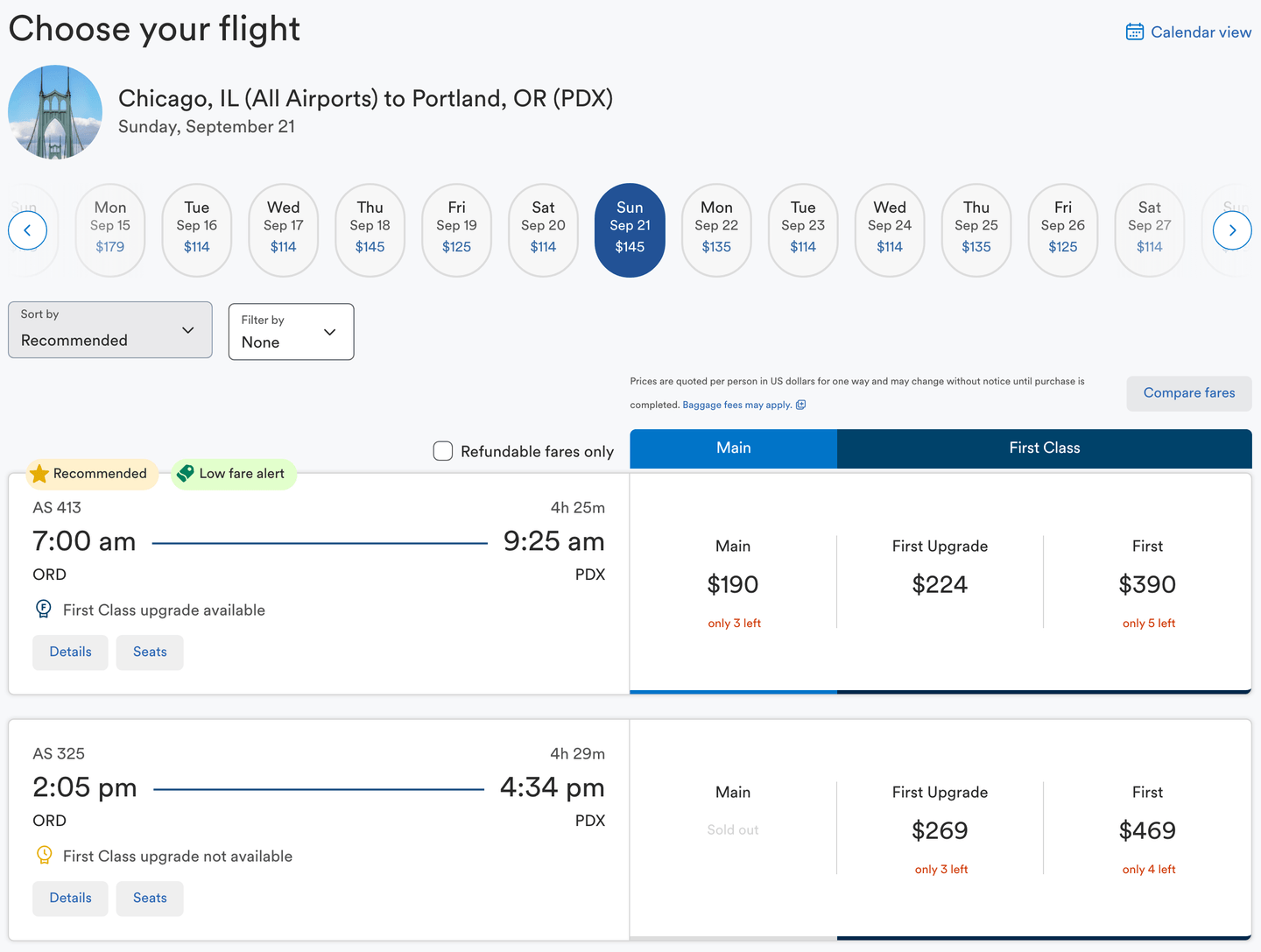Click the baggage fees external link icon

[x=800, y=405]
